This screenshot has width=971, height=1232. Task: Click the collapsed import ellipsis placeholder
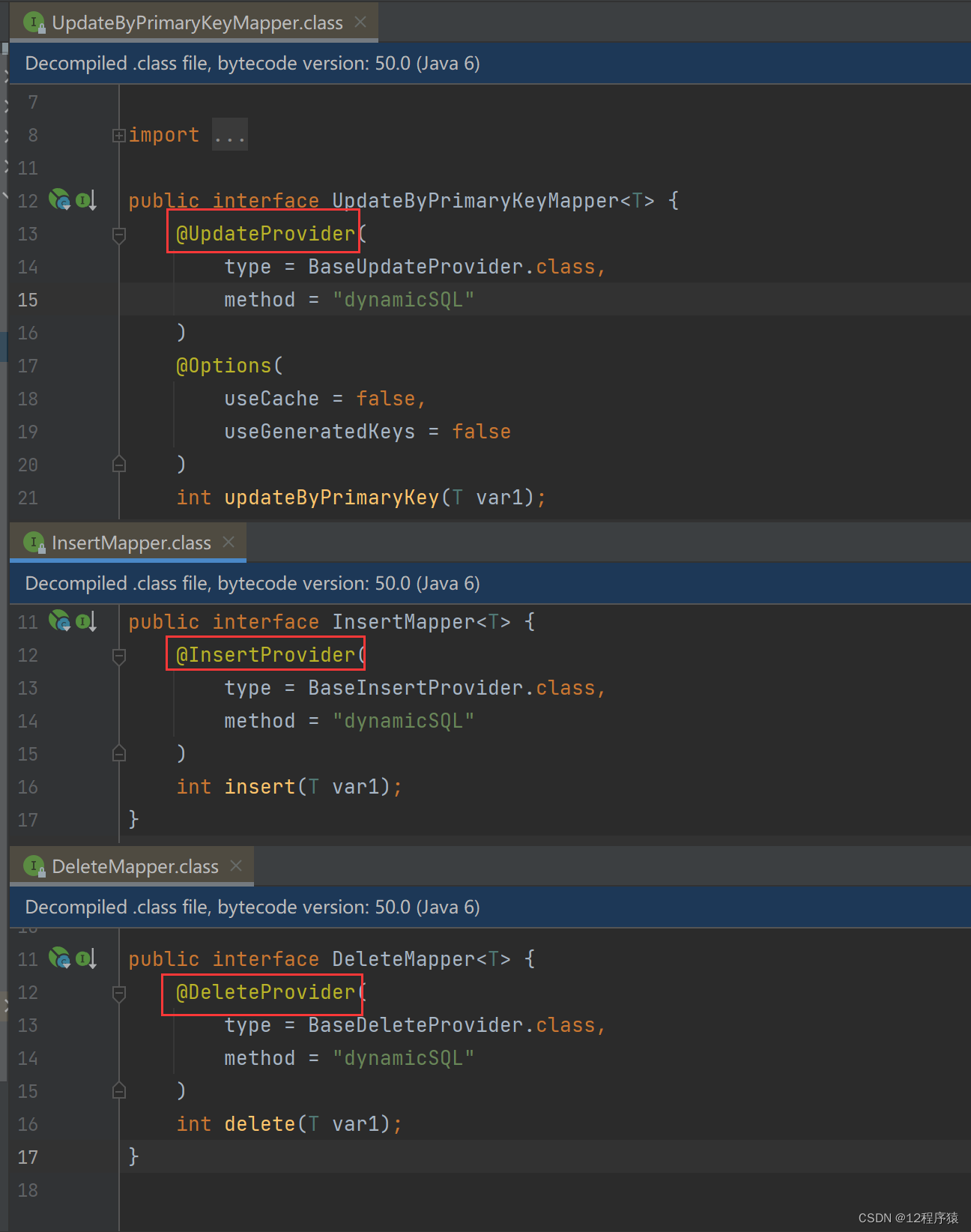(x=229, y=135)
